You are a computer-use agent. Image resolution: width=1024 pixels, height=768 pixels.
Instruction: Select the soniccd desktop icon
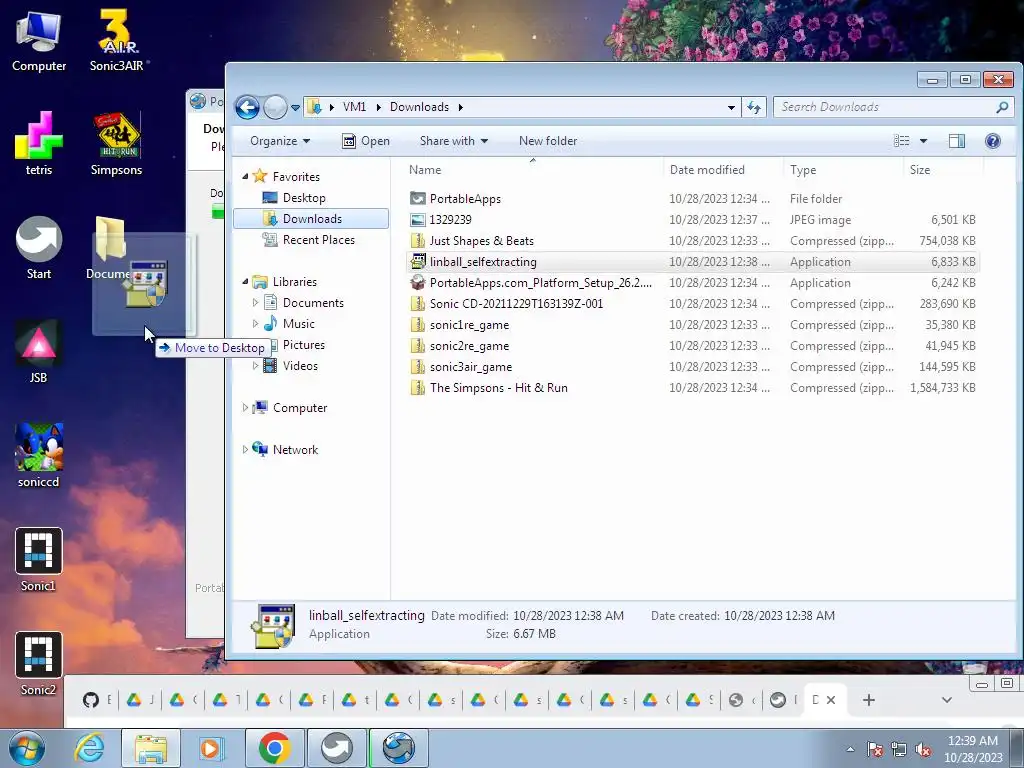39,455
